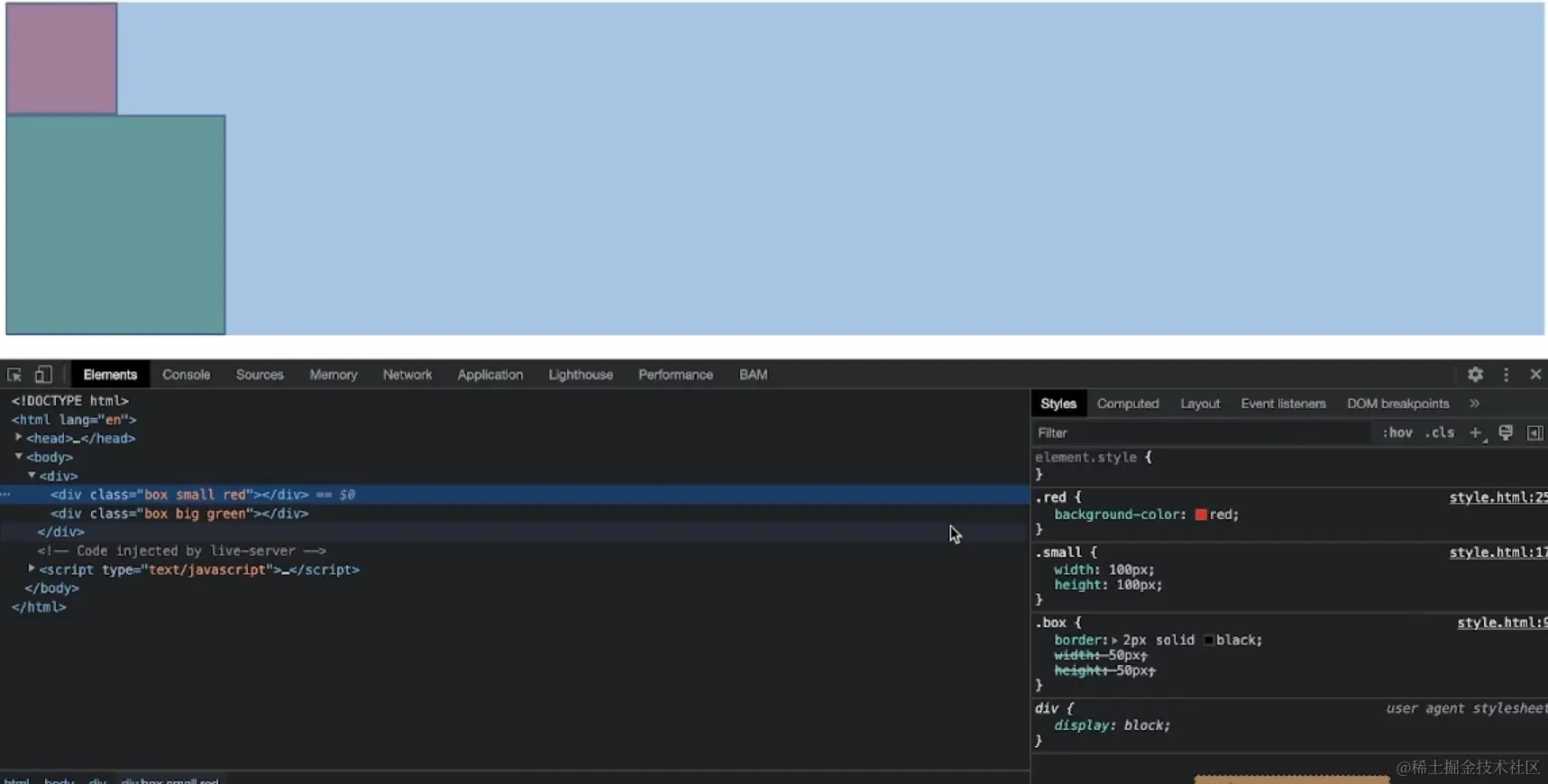This screenshot has height=784, width=1548.
Task: Click the big green box in the page
Action: [x=115, y=224]
